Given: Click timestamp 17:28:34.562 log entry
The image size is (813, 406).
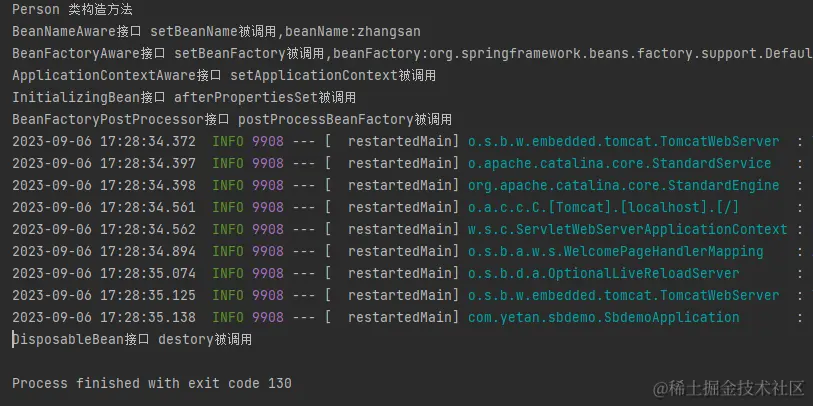Looking at the screenshot, I should [x=104, y=229].
